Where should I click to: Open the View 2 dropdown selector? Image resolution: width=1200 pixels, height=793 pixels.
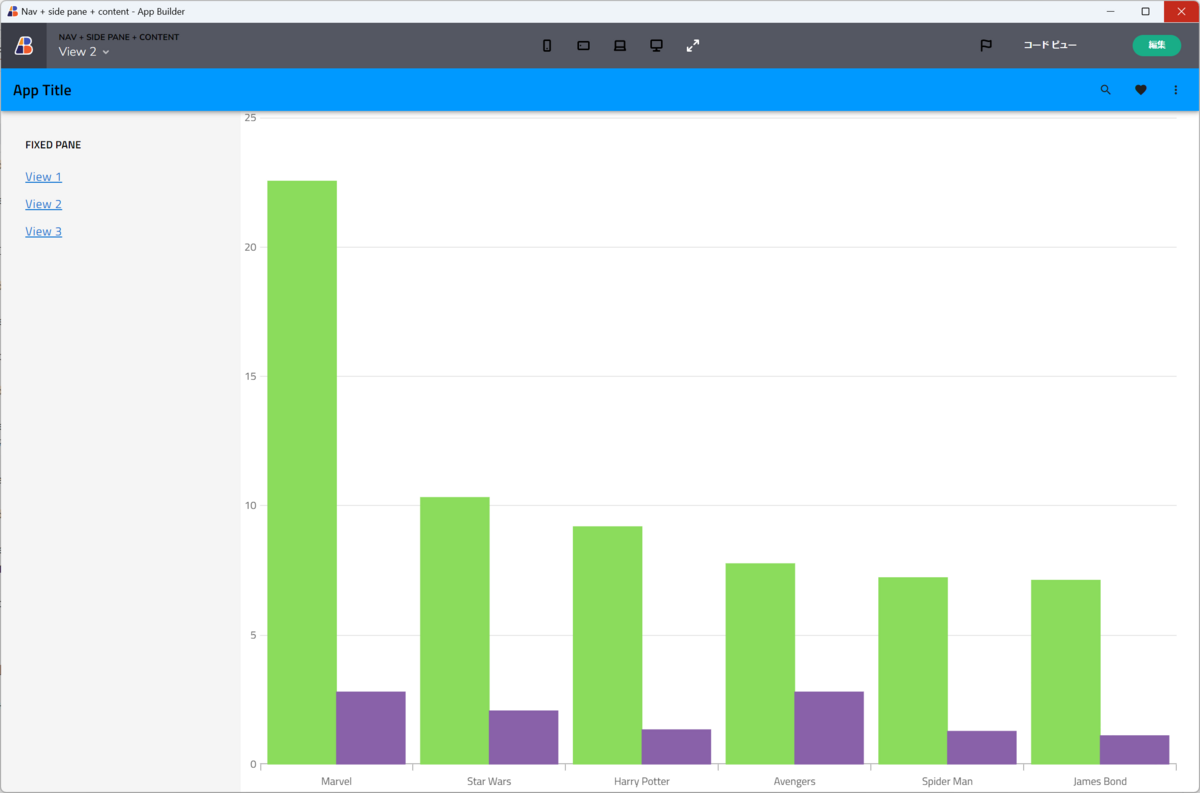point(84,52)
